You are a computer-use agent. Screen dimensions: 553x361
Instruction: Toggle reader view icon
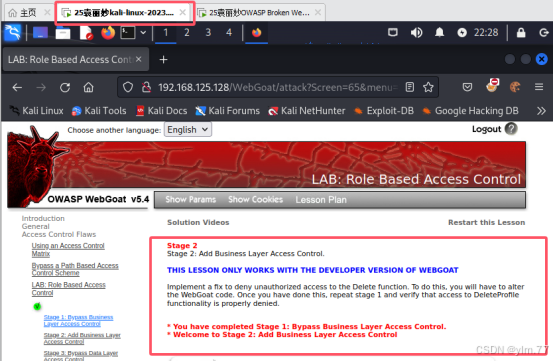pyautogui.click(x=409, y=87)
